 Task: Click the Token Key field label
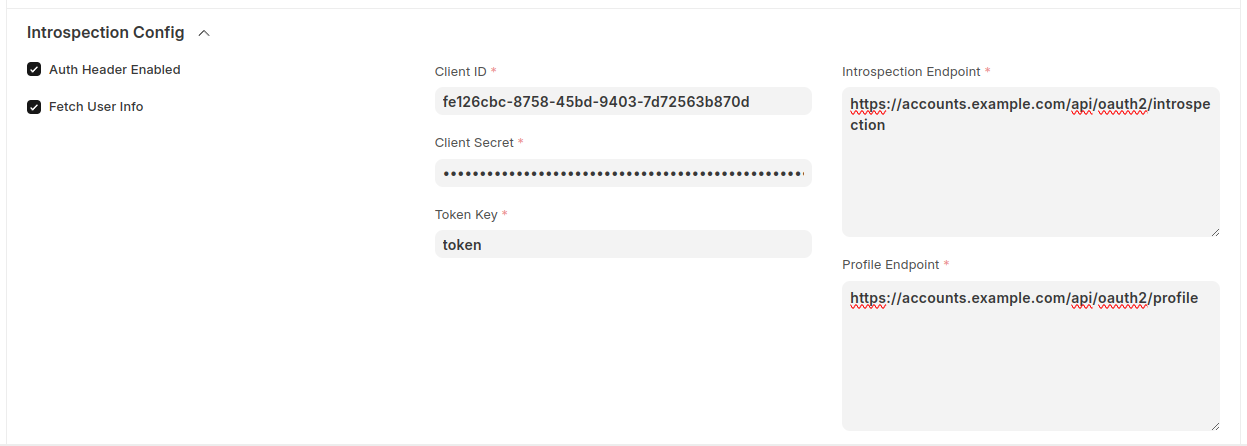coord(465,215)
